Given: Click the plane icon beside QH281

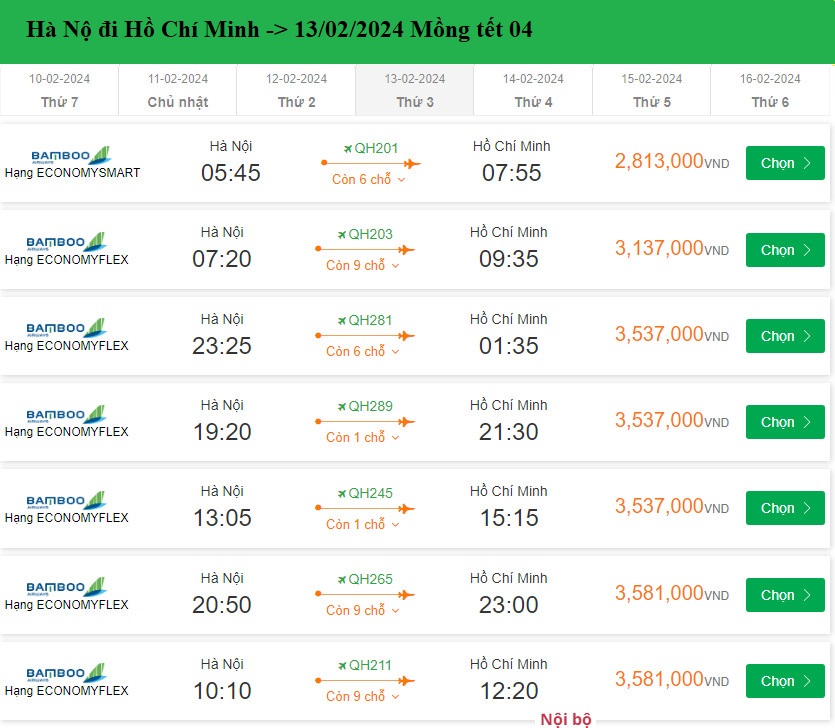Looking at the screenshot, I should pyautogui.click(x=340, y=320).
